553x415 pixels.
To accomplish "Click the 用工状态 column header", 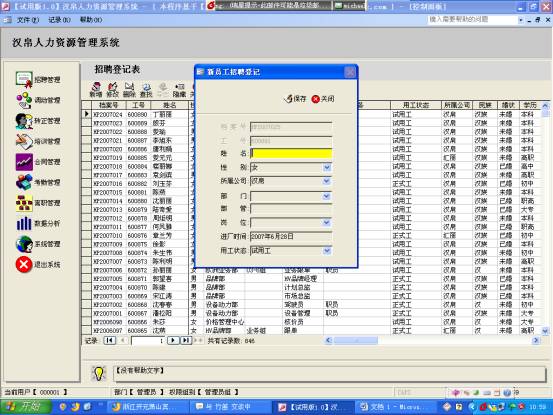I will [416, 105].
